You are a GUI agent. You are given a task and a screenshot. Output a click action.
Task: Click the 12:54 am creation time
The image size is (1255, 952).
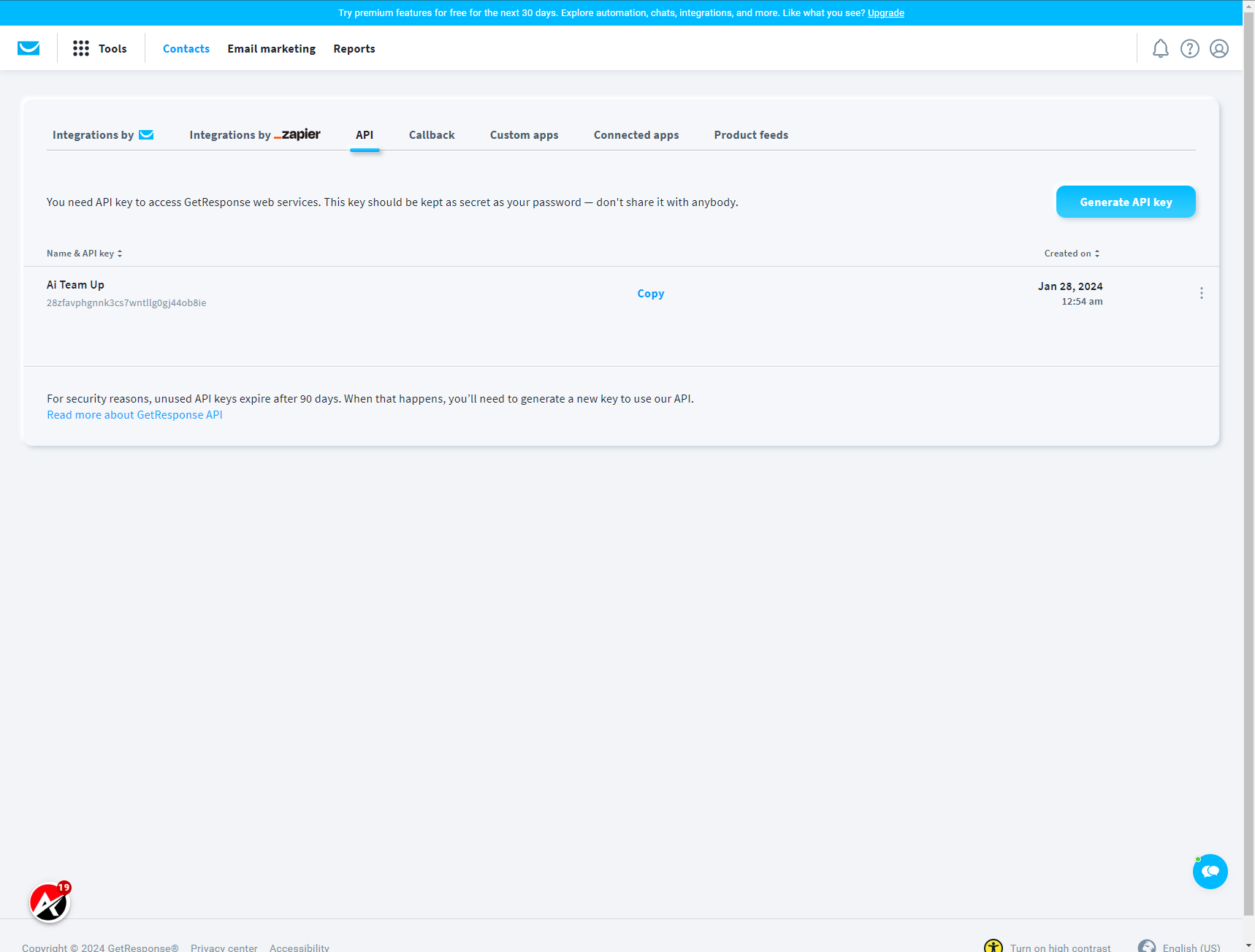(x=1082, y=301)
